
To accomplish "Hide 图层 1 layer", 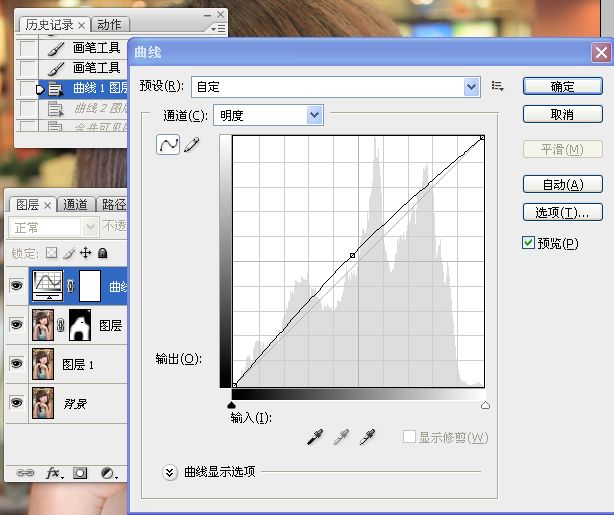I will click(16, 364).
